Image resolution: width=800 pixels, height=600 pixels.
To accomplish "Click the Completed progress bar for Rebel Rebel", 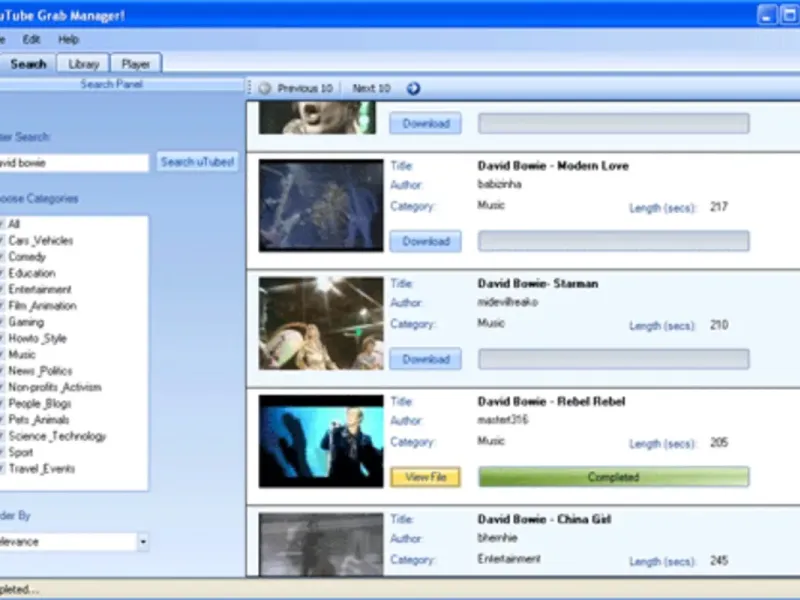I will [x=614, y=477].
